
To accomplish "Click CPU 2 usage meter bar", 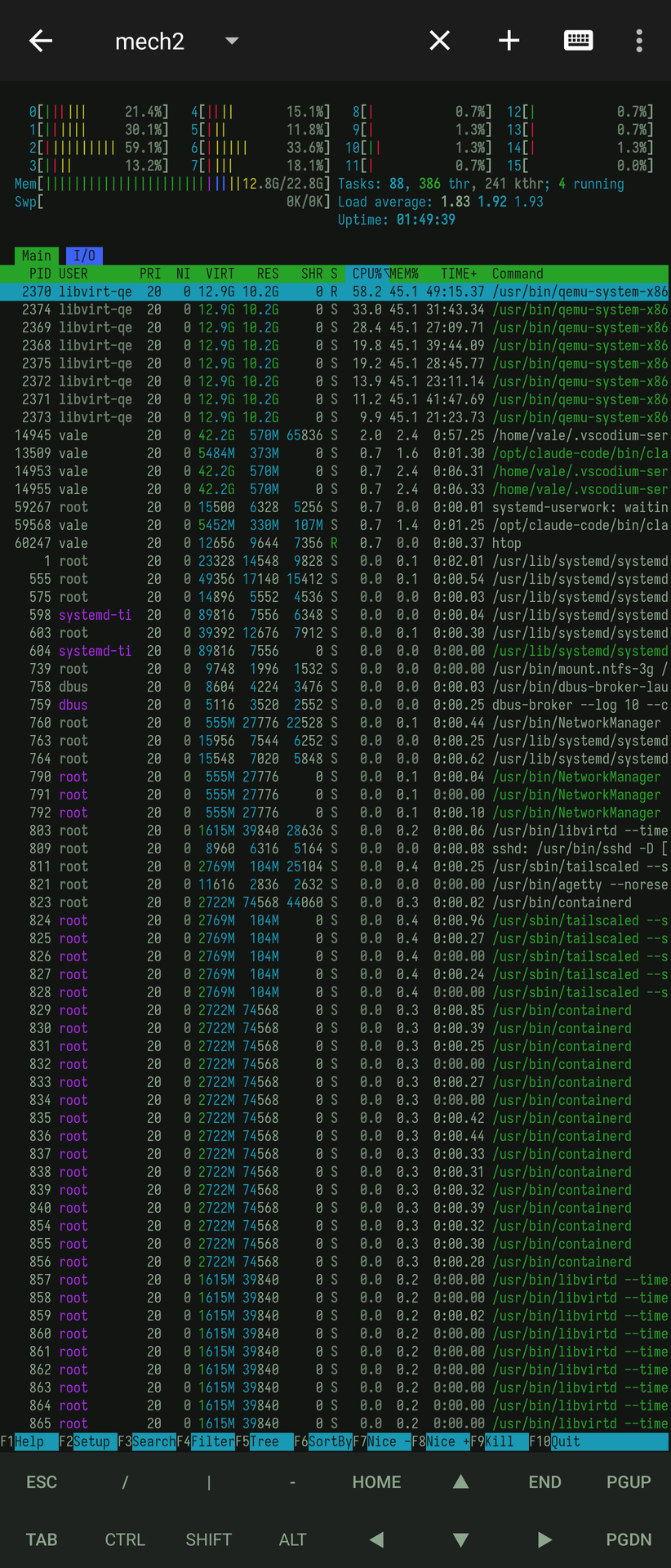I will [x=99, y=148].
